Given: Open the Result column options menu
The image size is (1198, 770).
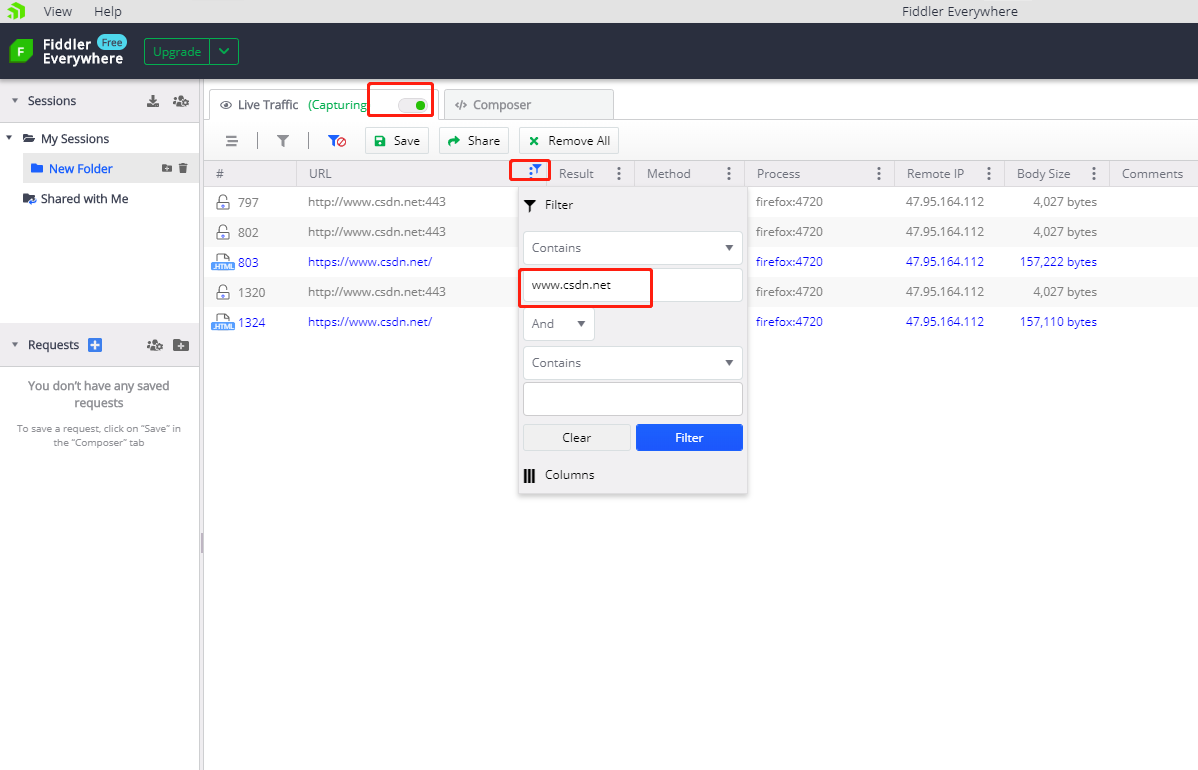Looking at the screenshot, I should click(x=619, y=174).
